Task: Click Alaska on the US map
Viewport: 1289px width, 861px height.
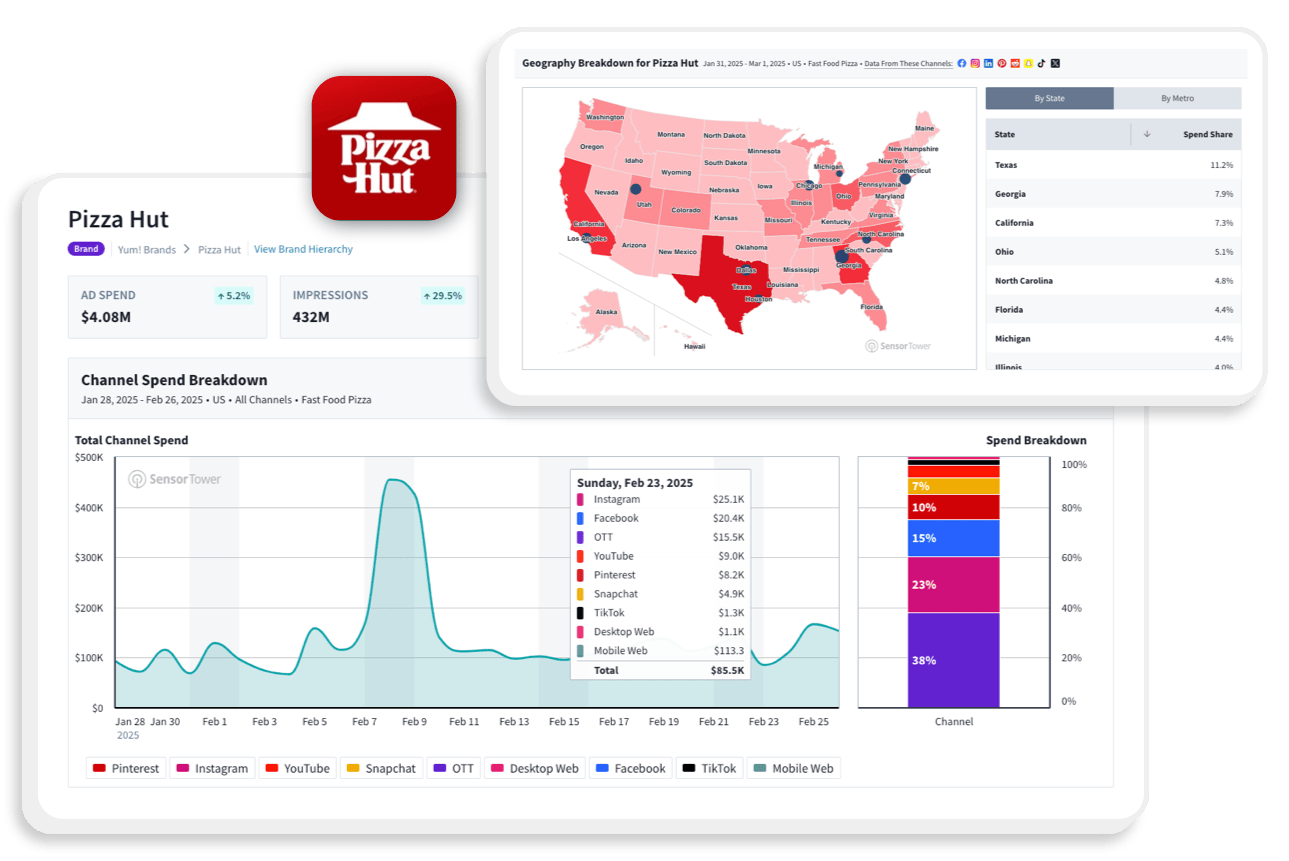Action: 606,312
